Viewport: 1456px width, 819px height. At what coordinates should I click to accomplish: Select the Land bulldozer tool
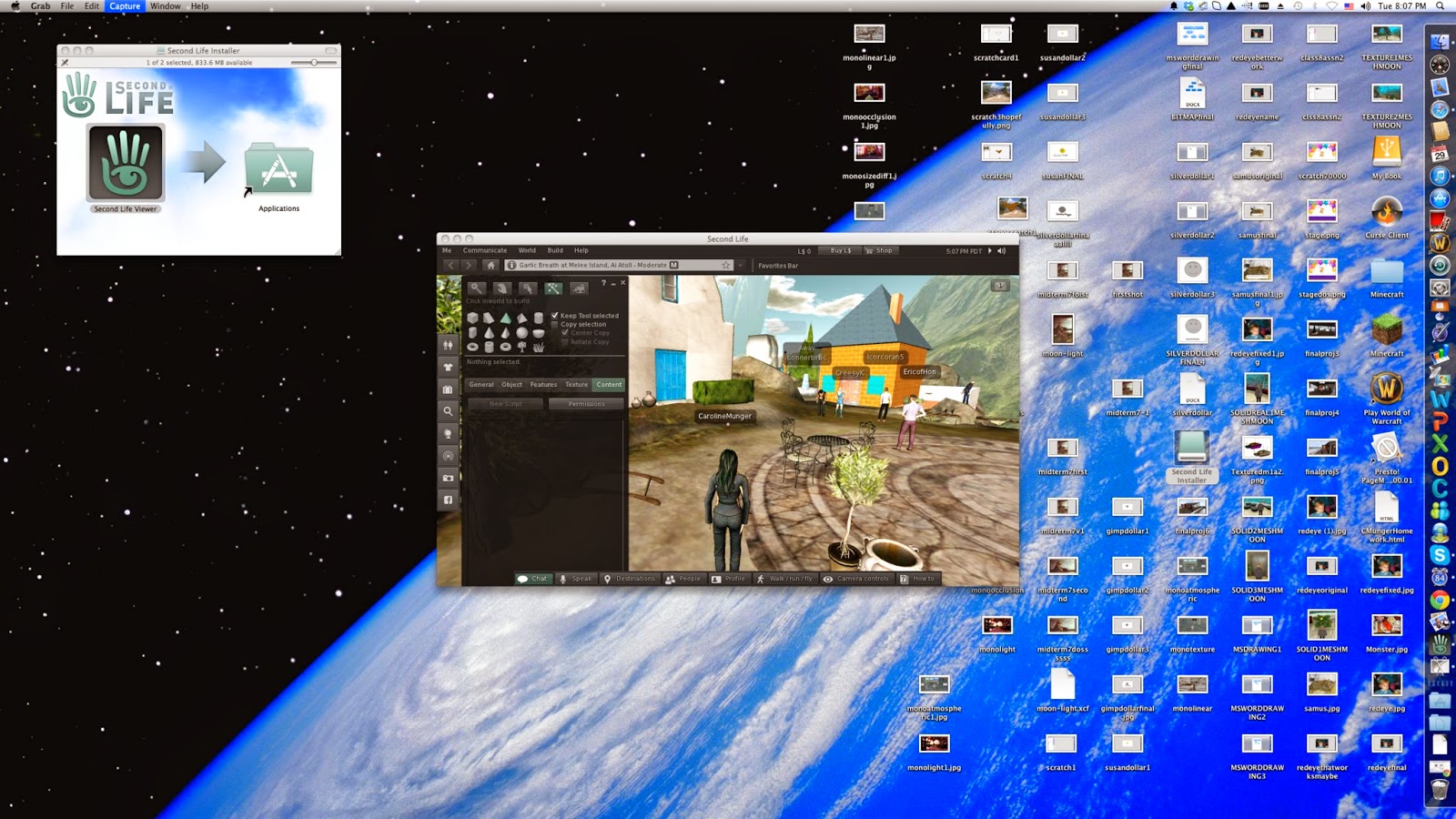click(579, 288)
